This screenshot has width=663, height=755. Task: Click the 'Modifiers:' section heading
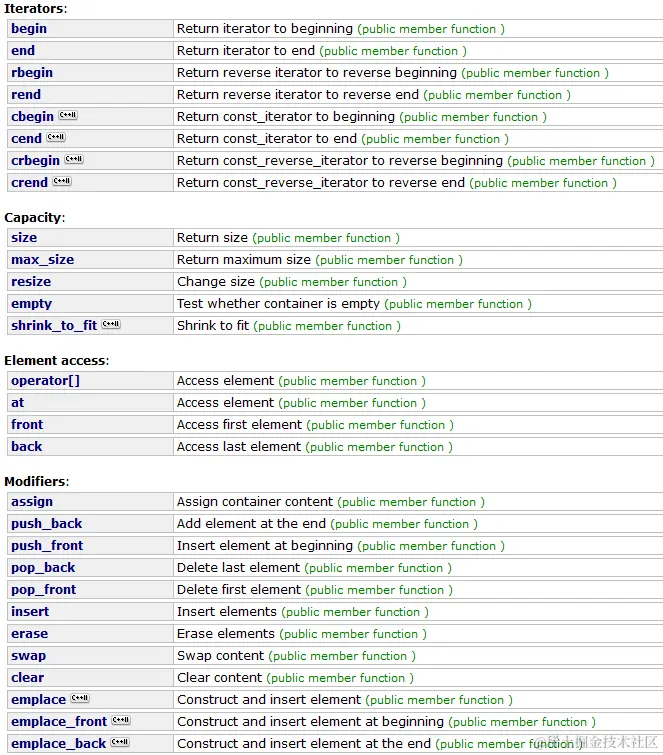tap(37, 482)
